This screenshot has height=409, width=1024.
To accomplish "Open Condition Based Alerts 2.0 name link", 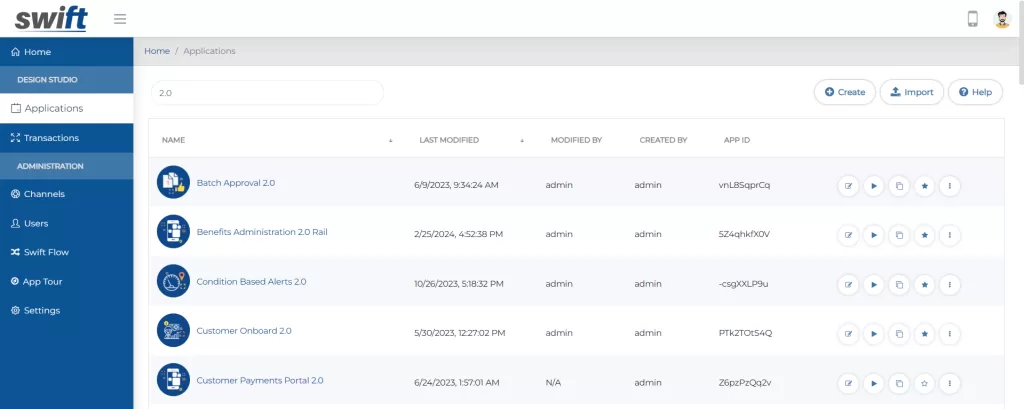I will coord(251,282).
